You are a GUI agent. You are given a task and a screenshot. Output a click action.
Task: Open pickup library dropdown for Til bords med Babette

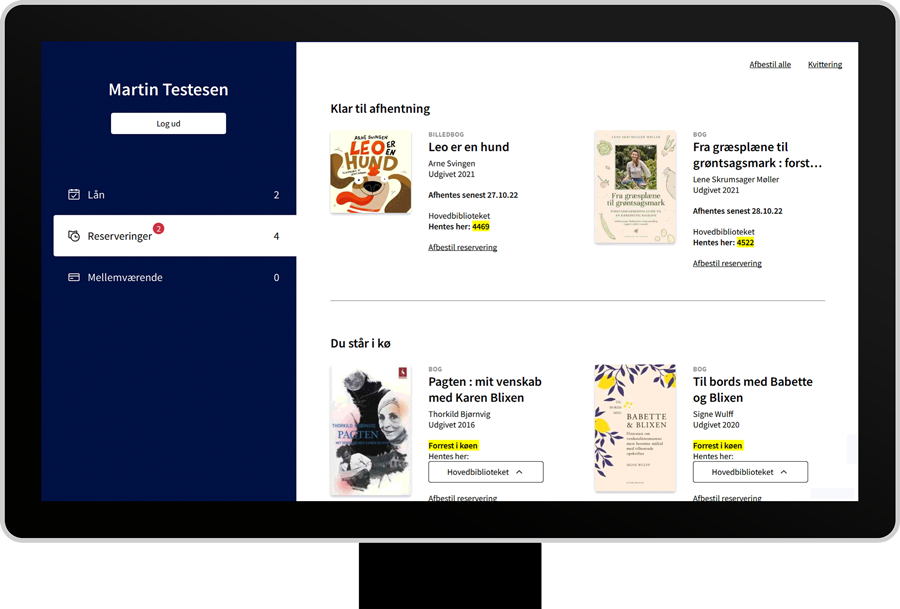[x=750, y=472]
